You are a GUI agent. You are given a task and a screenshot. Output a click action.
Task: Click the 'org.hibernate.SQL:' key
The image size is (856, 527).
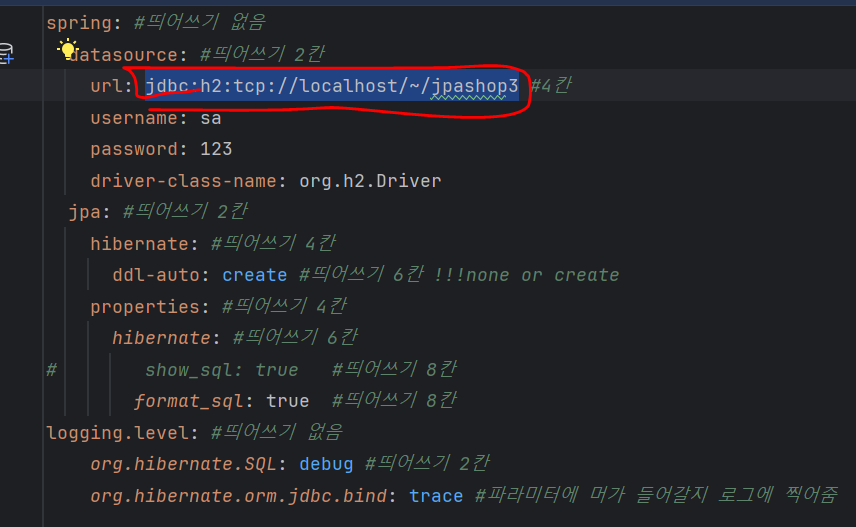(x=188, y=464)
